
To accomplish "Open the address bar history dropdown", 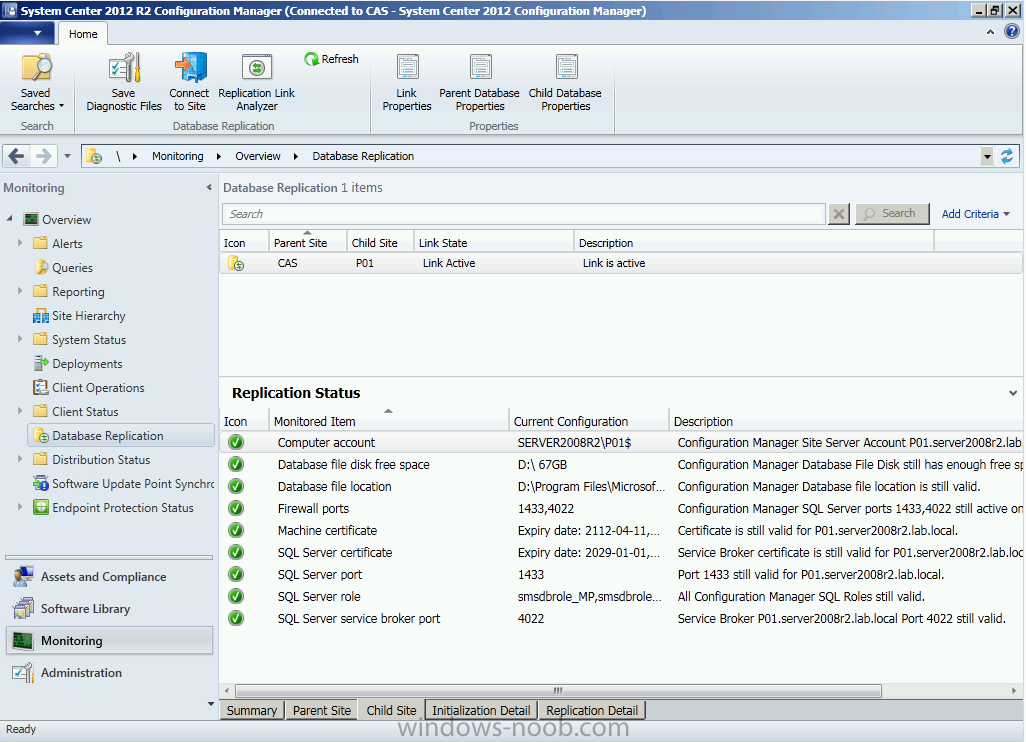I will coord(987,156).
